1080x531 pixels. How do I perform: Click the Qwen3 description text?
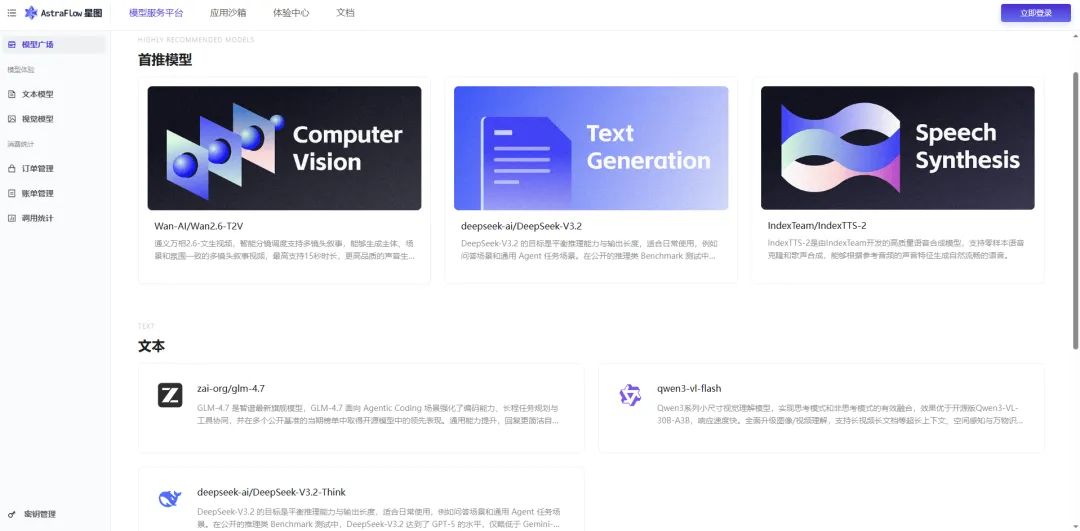point(840,414)
